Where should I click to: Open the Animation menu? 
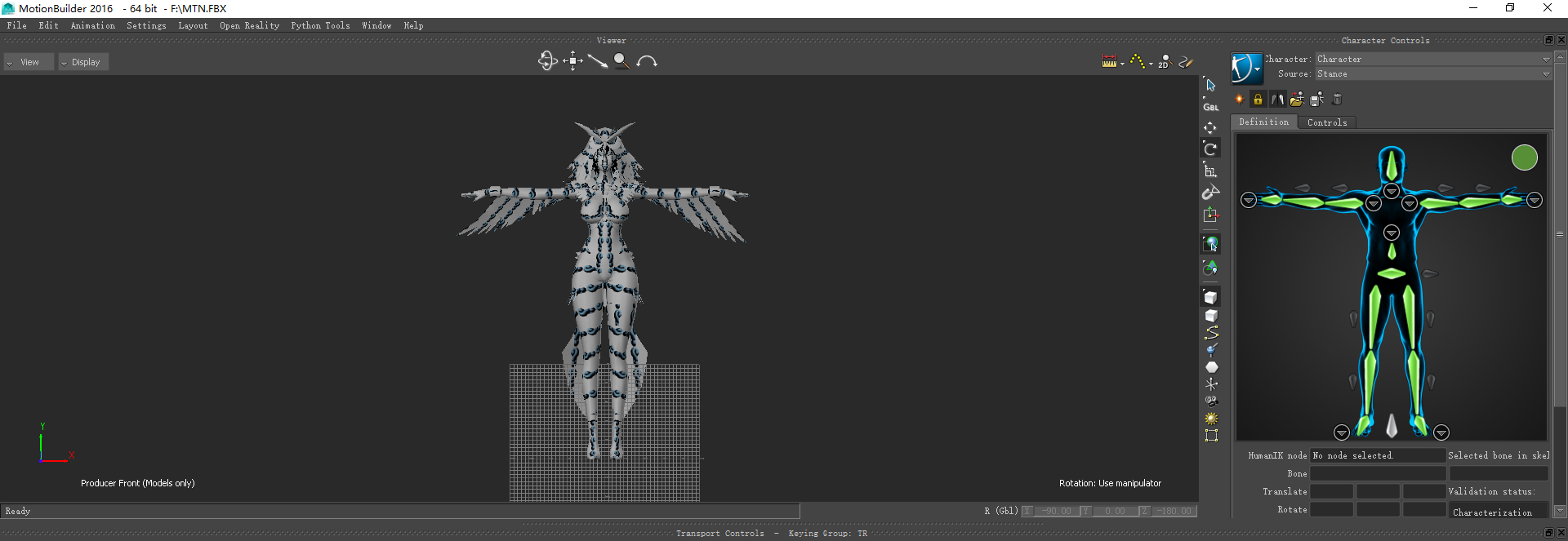(92, 25)
